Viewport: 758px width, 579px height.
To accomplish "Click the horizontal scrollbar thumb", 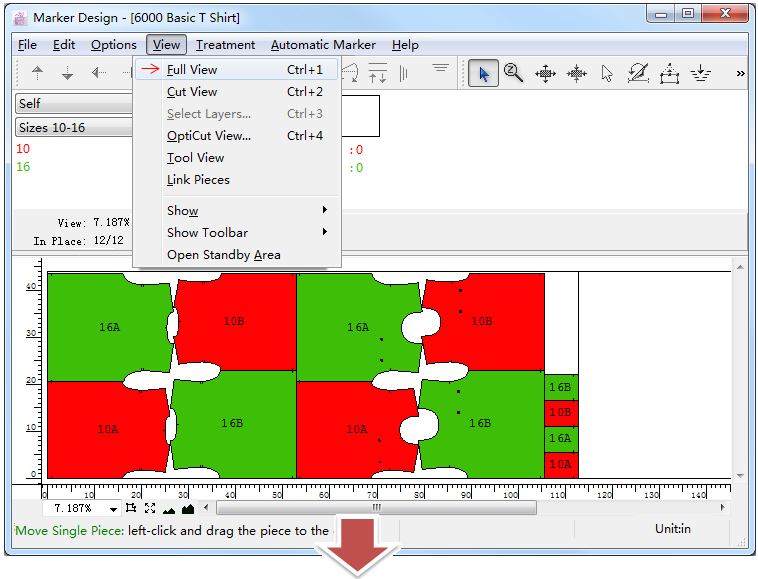I will coord(377,508).
